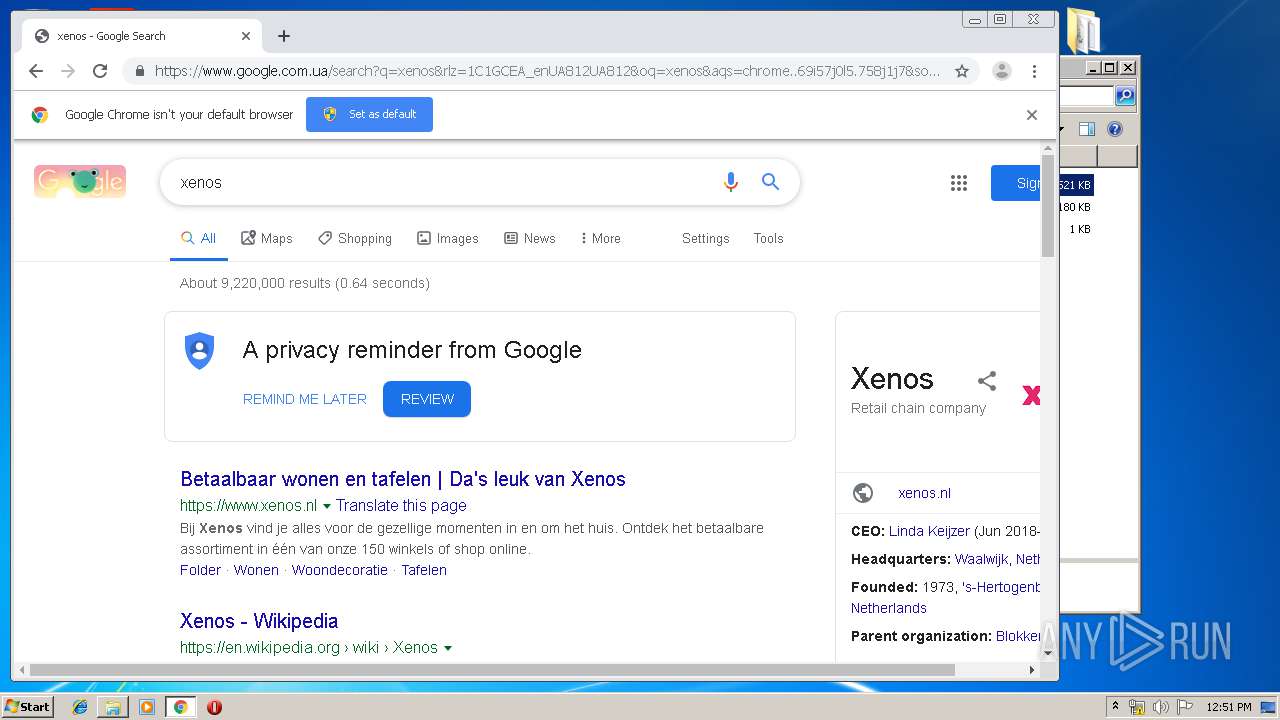Open the Linda Keijzer CEO link
This screenshot has height=720, width=1280.
pos(929,531)
